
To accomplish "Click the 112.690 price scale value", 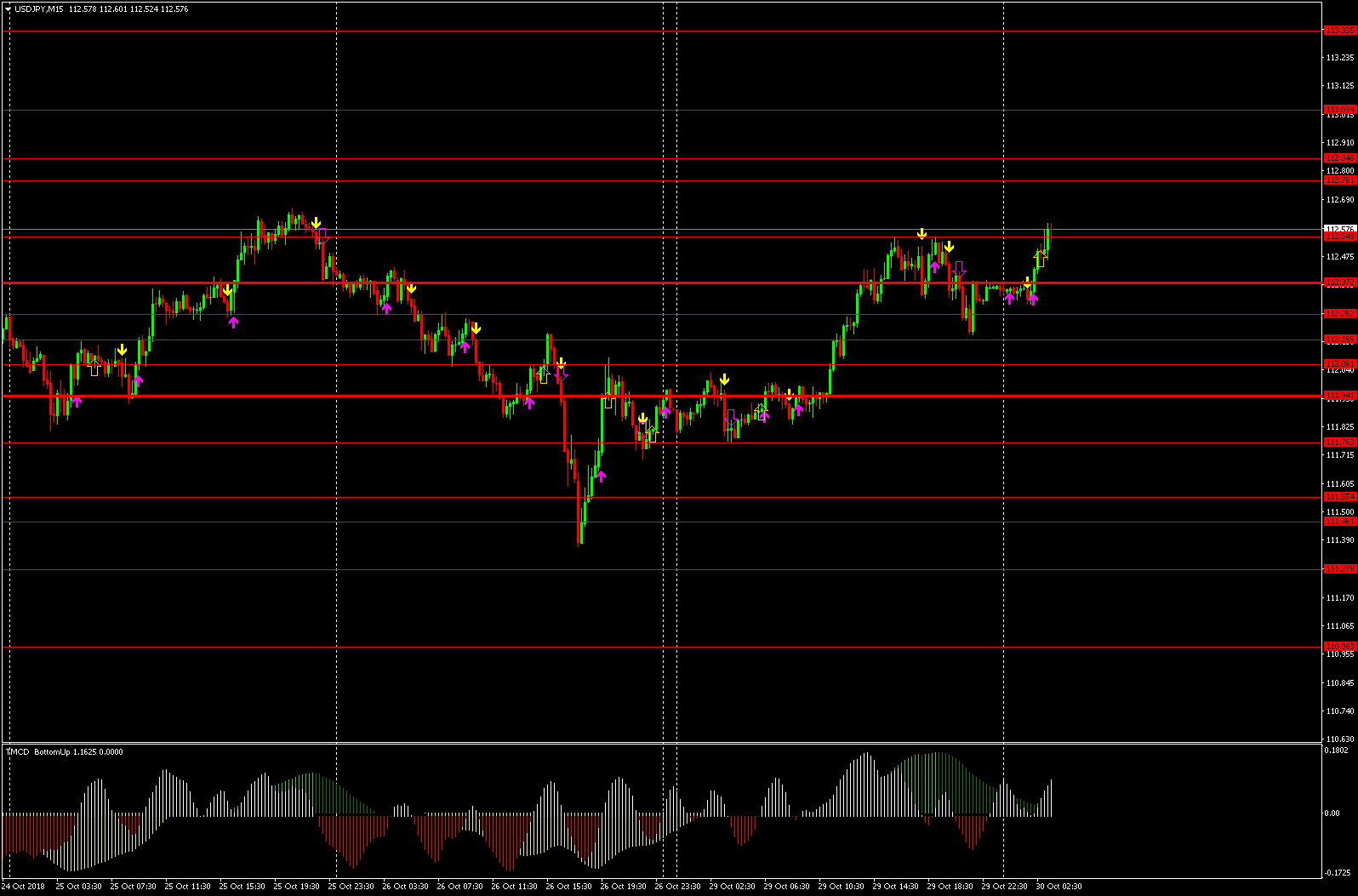I will (x=1340, y=200).
